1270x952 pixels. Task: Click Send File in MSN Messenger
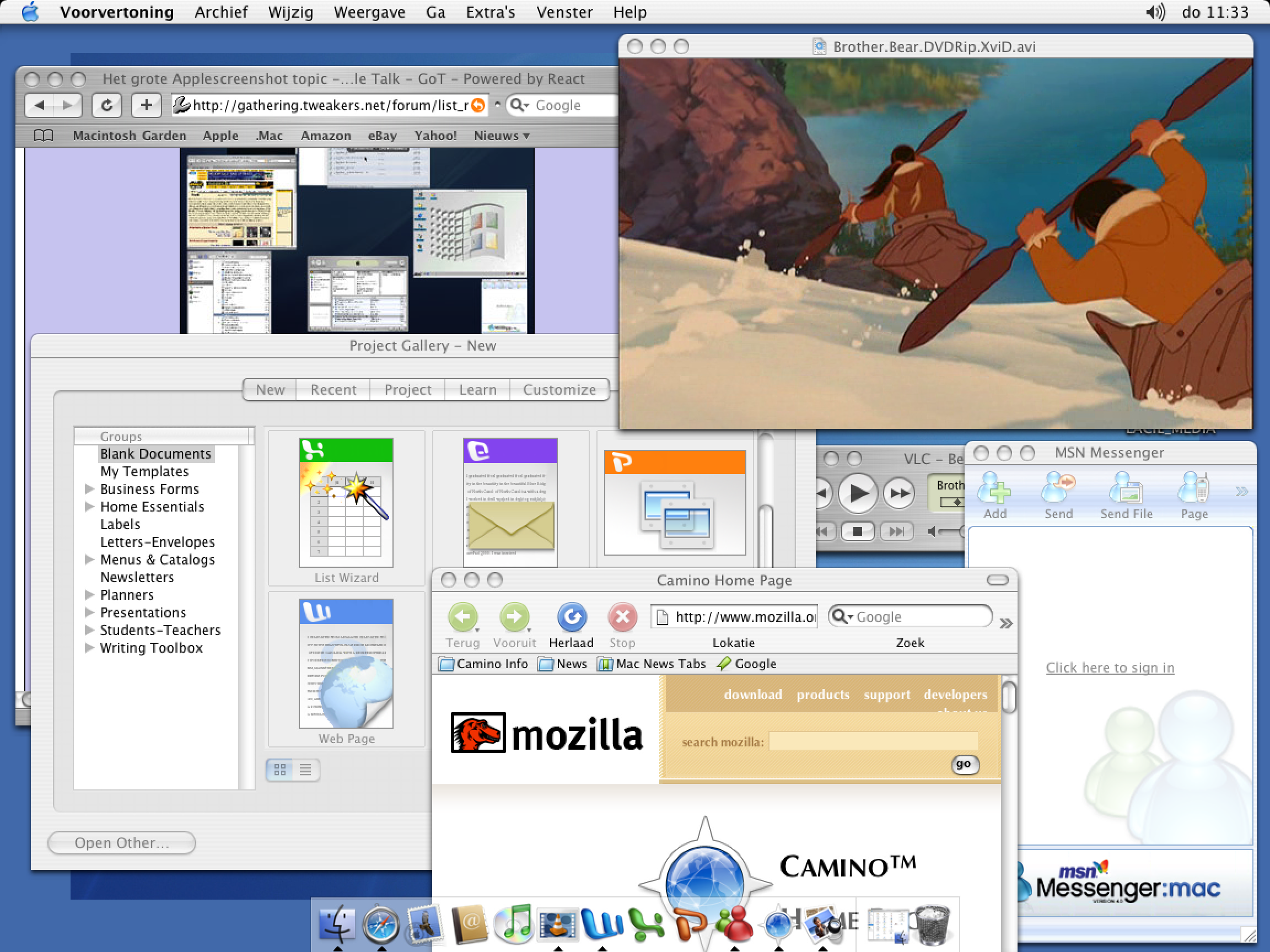click(x=1127, y=496)
